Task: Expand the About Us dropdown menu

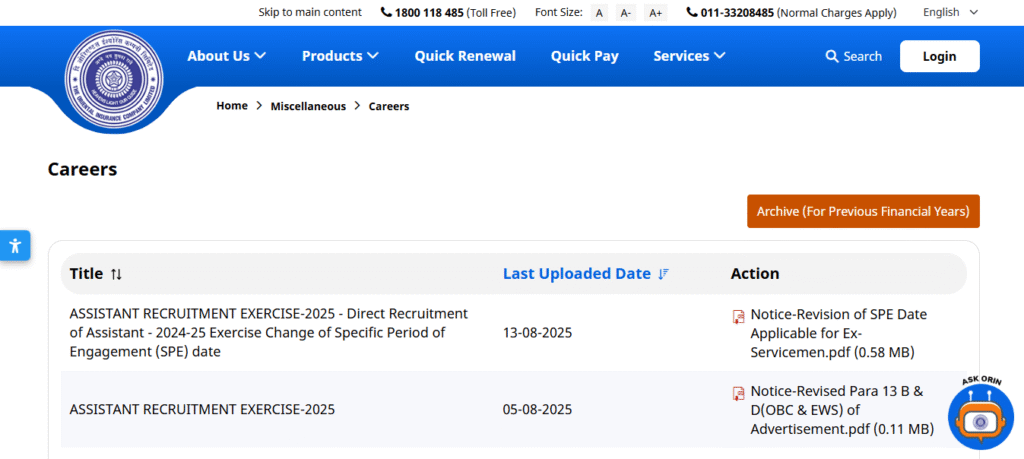Action: (x=226, y=56)
